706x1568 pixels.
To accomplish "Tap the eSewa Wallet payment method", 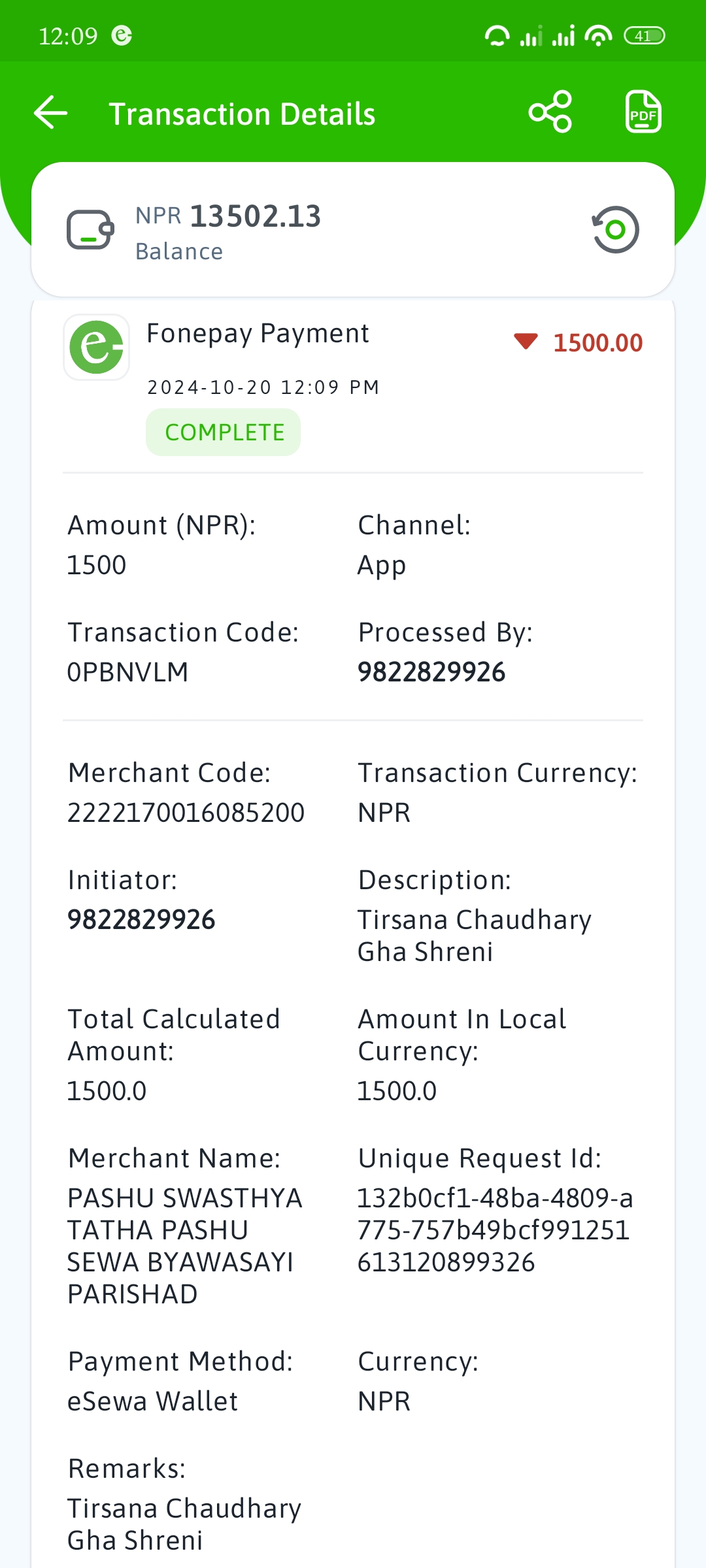I will [153, 1401].
